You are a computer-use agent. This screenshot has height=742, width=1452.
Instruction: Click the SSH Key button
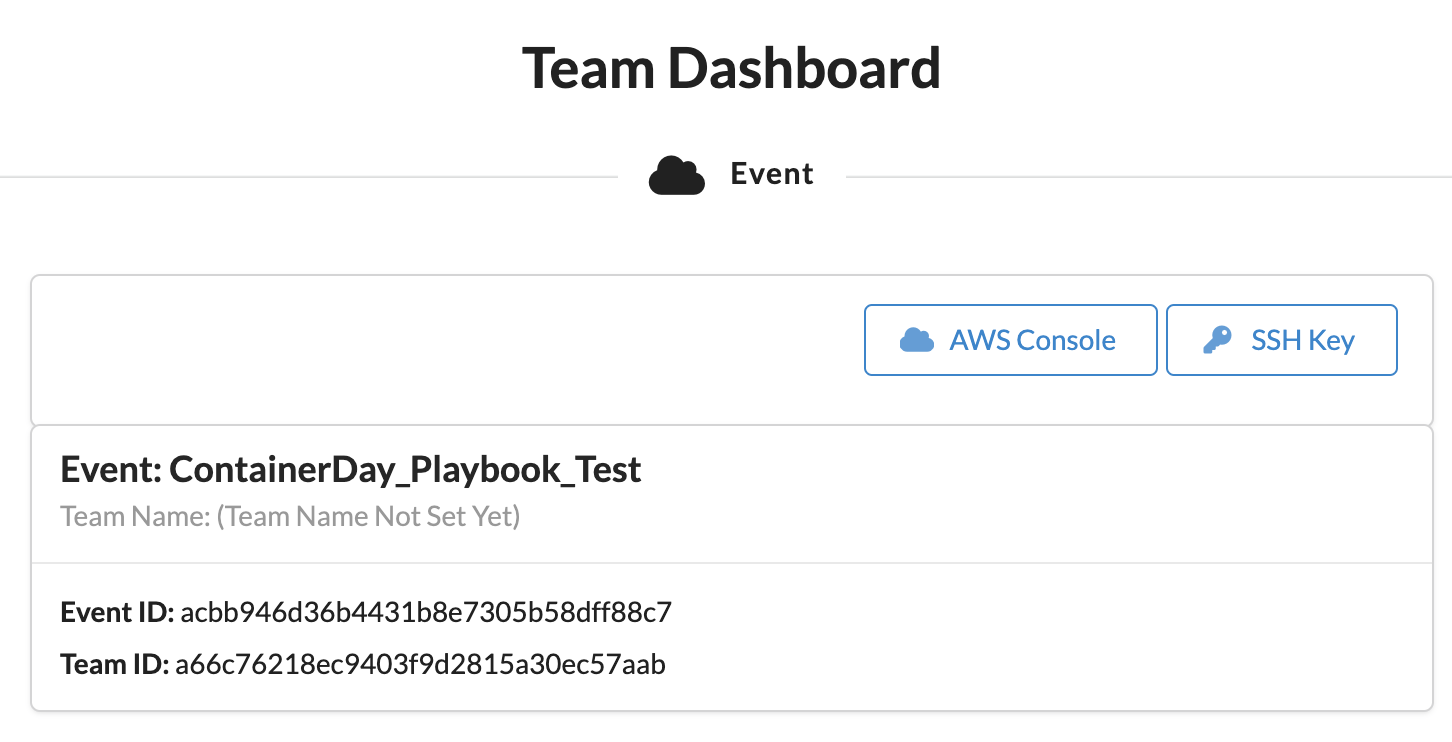[x=1282, y=340]
